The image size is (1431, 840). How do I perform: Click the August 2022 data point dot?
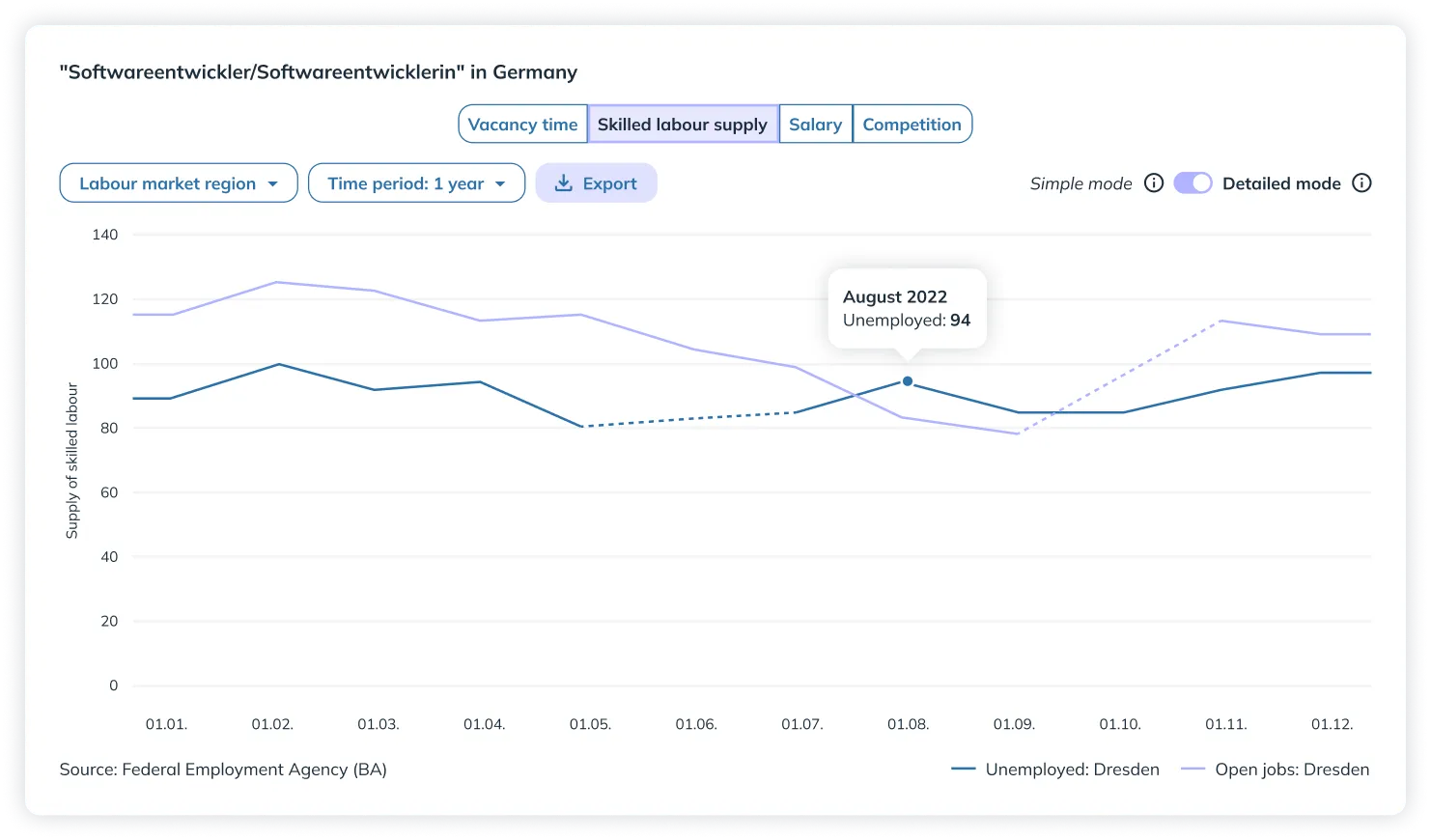point(907,381)
